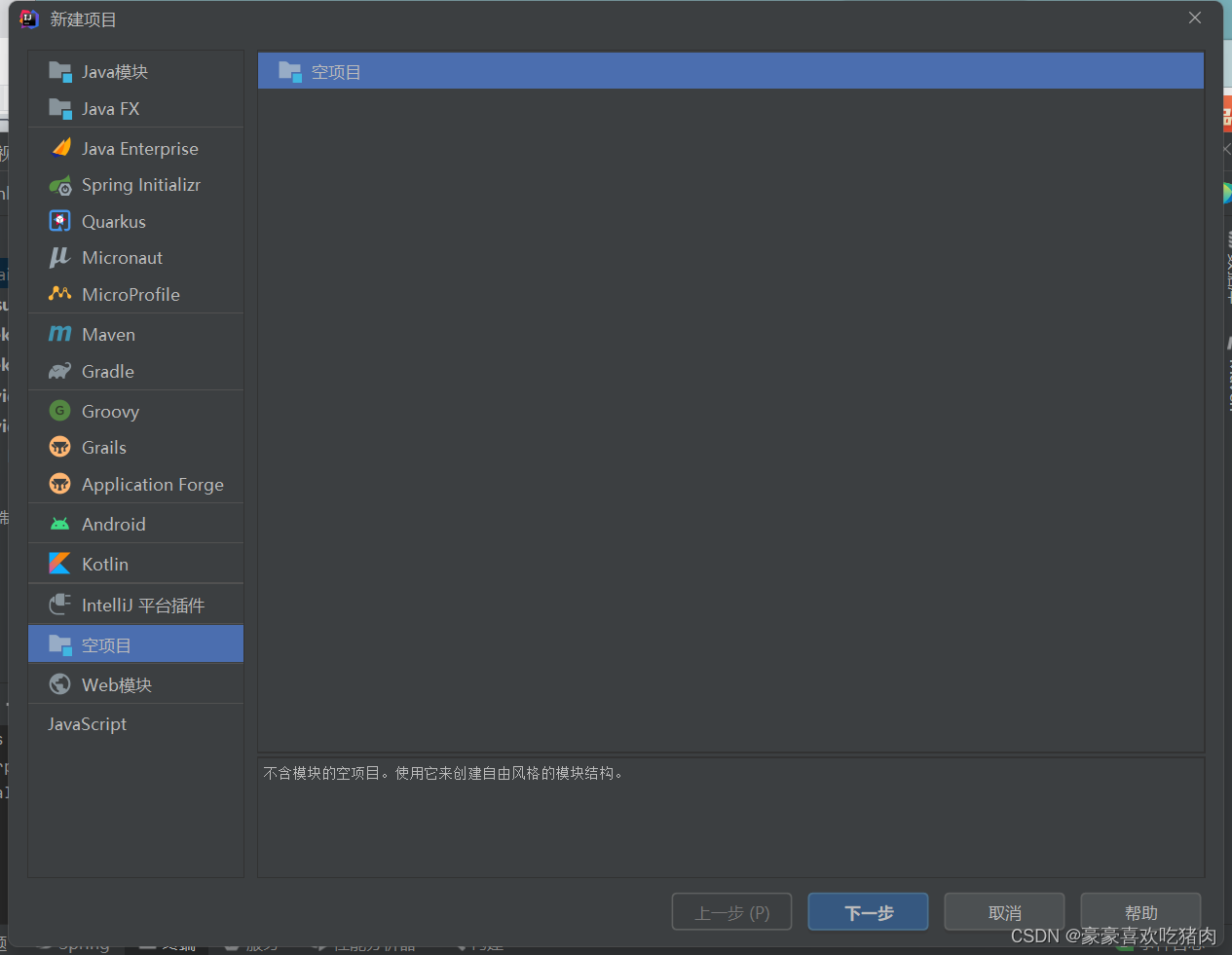Click the 取消 cancel button

point(1004,912)
